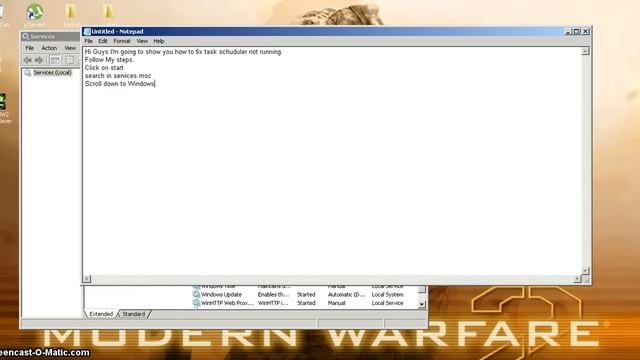The width and height of the screenshot is (640, 360).
Task: Click the line 'Click on start' in Notepad
Action: (104, 68)
